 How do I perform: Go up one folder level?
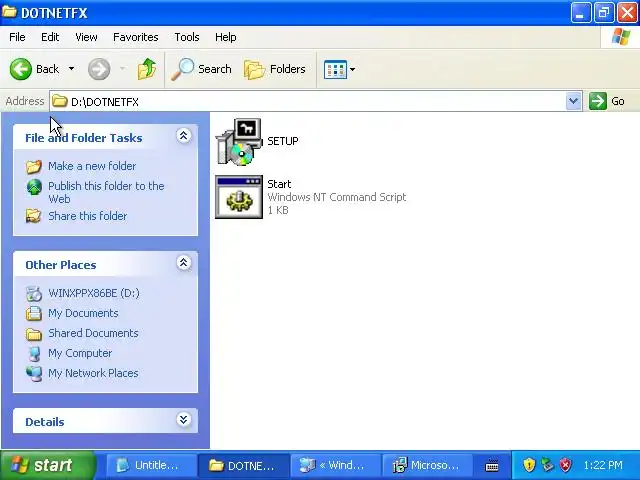(147, 69)
